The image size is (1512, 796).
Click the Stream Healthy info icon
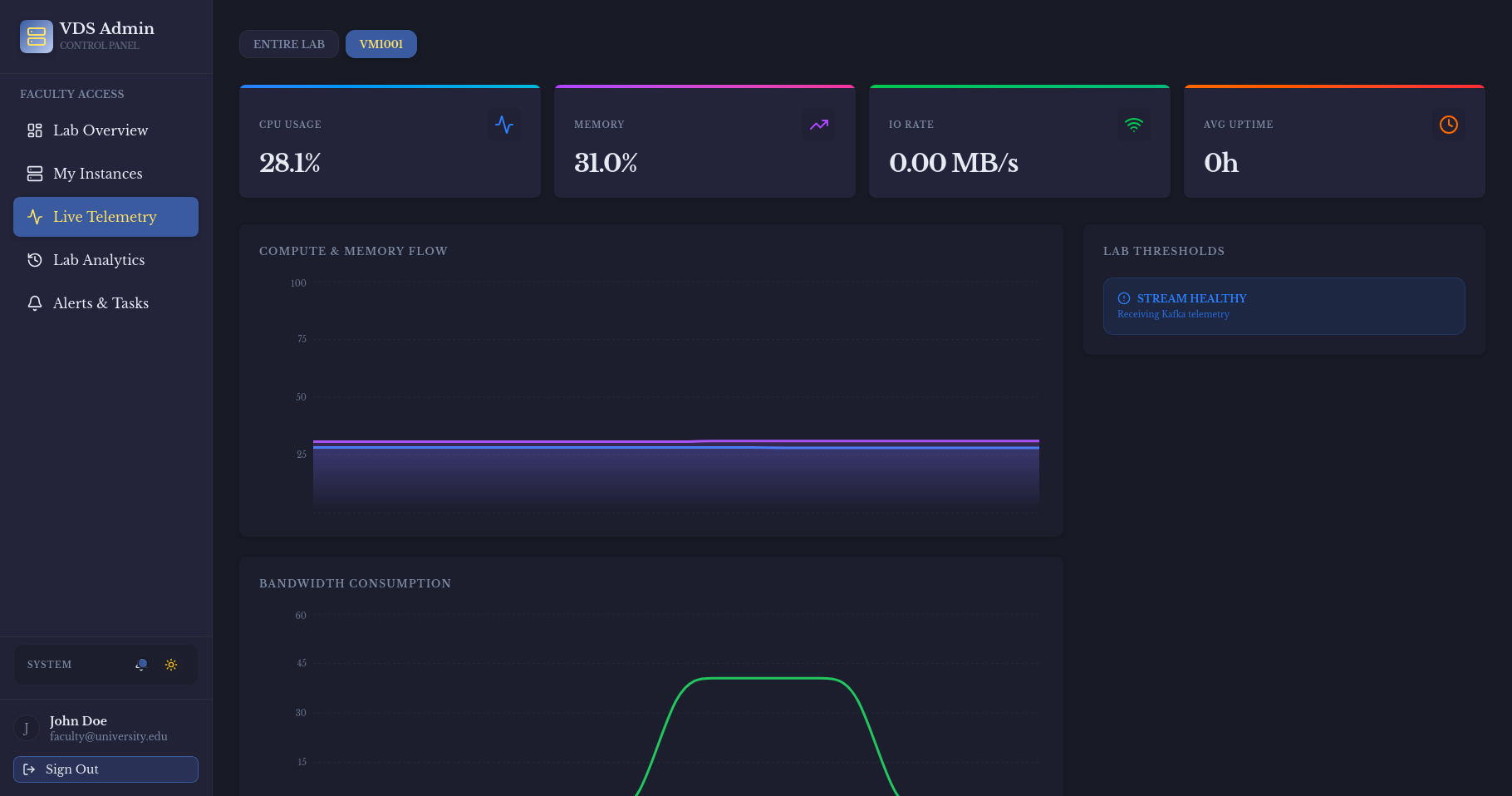coord(1124,298)
